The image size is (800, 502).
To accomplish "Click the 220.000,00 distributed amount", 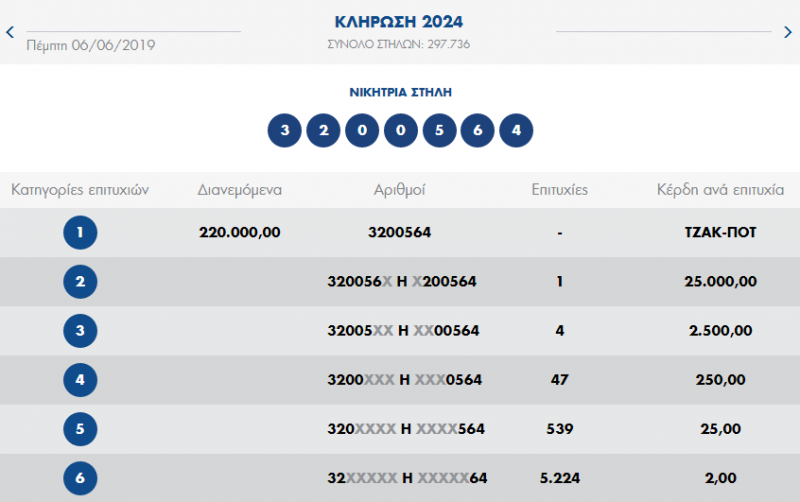I will [240, 233].
